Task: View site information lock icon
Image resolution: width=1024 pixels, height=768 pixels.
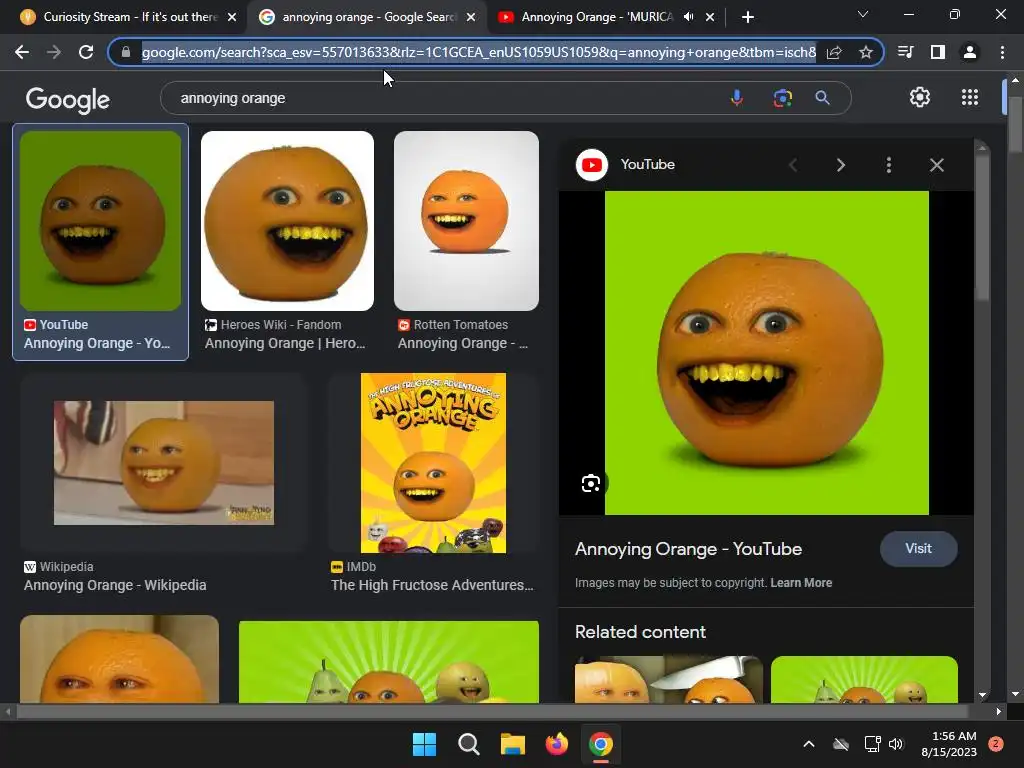Action: [x=126, y=52]
